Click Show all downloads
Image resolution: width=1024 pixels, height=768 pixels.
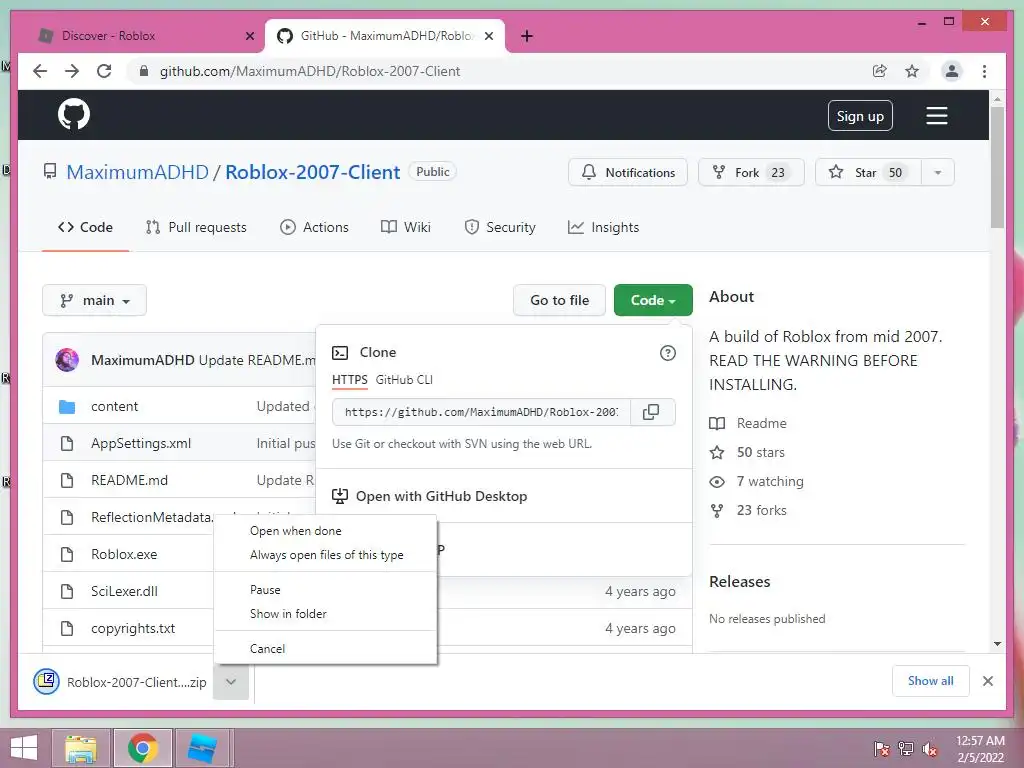coord(931,681)
